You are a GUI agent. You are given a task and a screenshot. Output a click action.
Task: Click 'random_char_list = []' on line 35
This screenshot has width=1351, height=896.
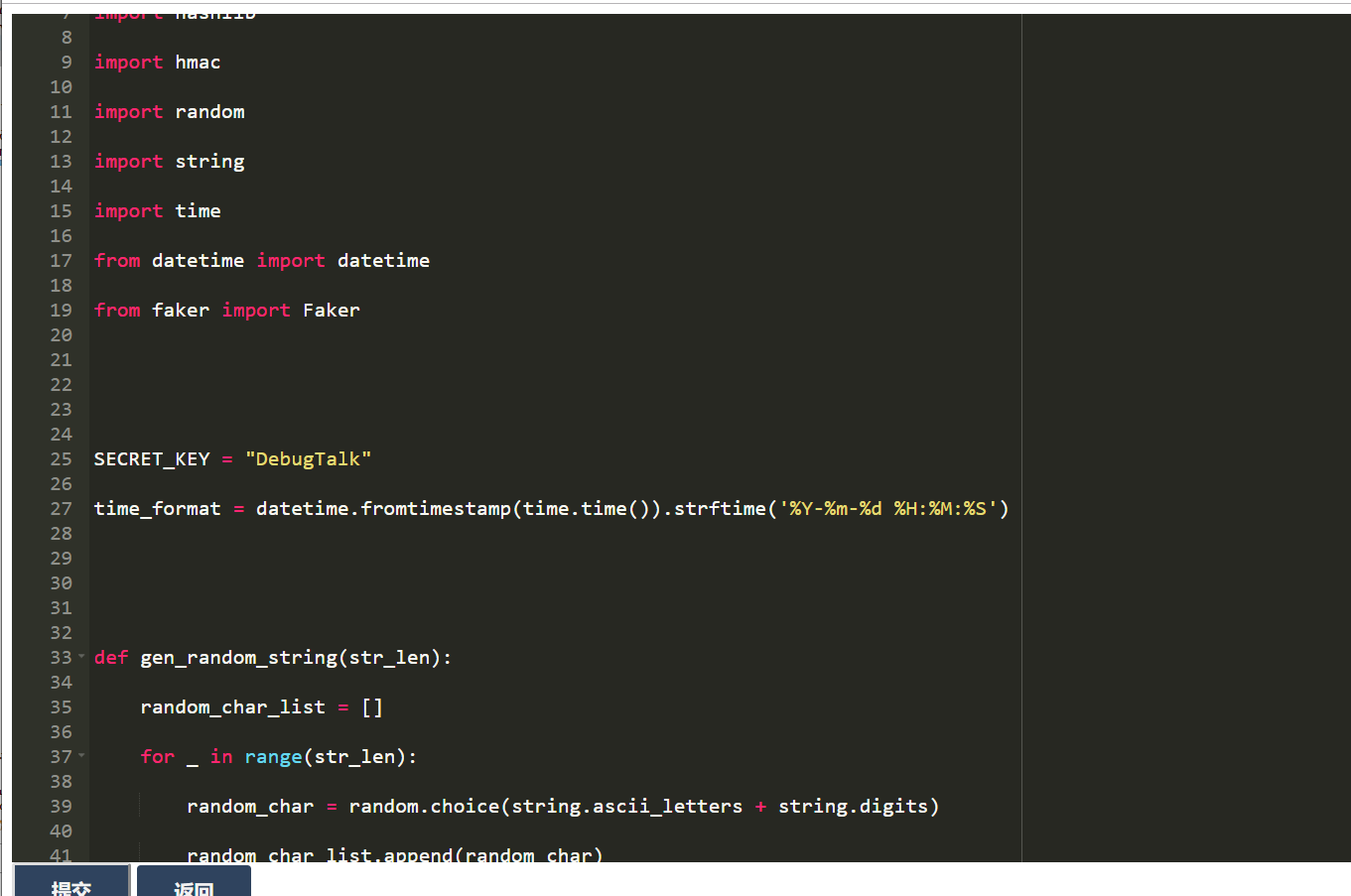coord(262,706)
